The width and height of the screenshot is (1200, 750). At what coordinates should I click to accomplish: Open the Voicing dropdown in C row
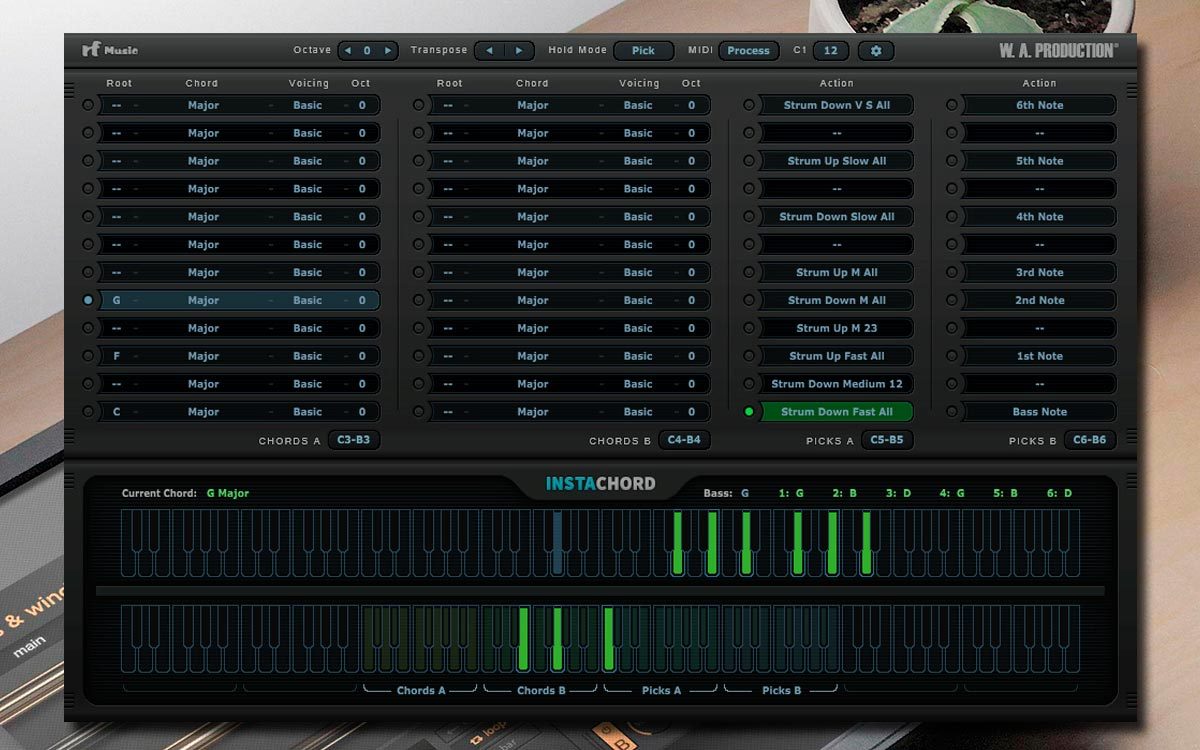(x=307, y=412)
